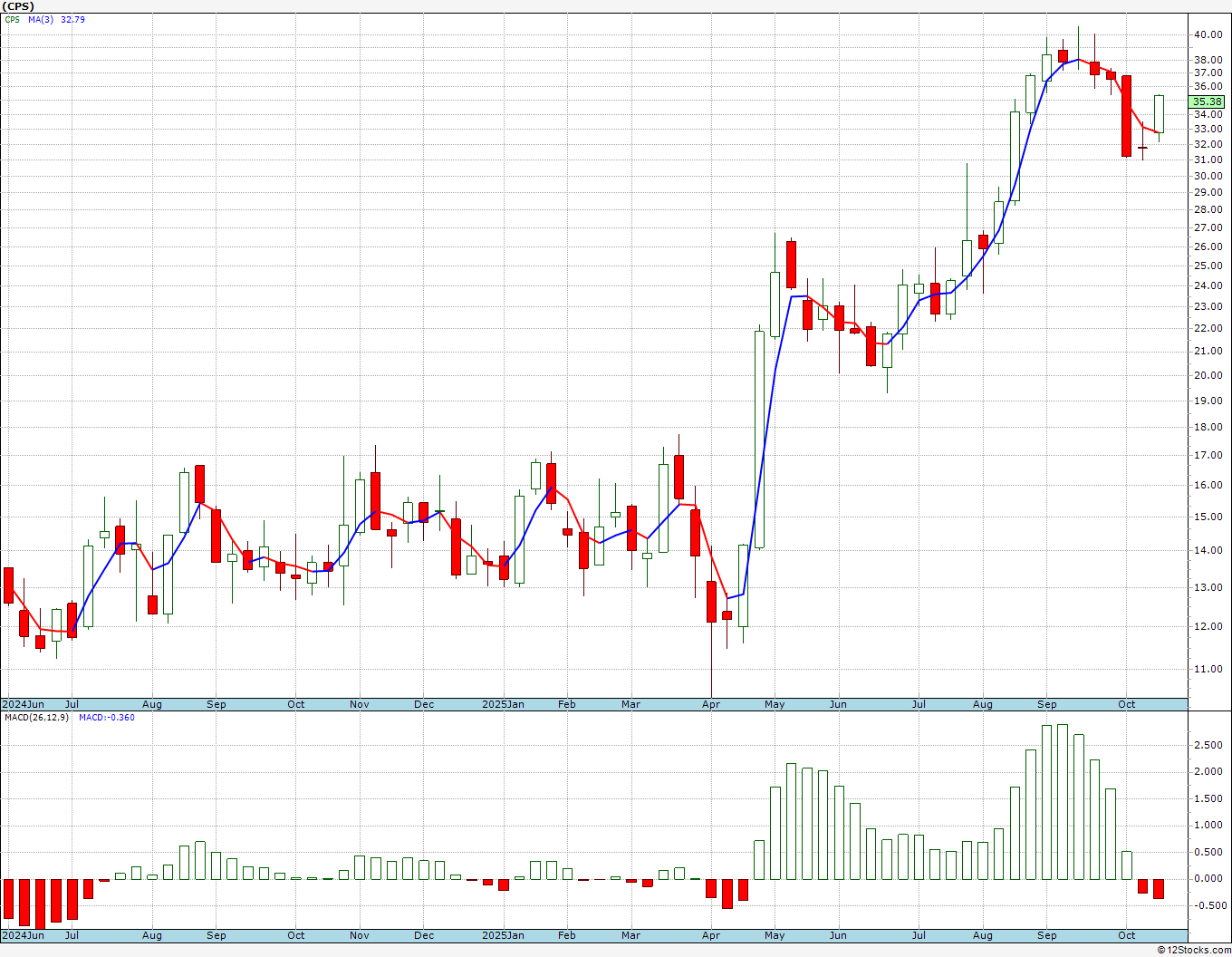The image size is (1232, 957).
Task: Click Feb on the price chart date axis
Action: click(x=567, y=704)
